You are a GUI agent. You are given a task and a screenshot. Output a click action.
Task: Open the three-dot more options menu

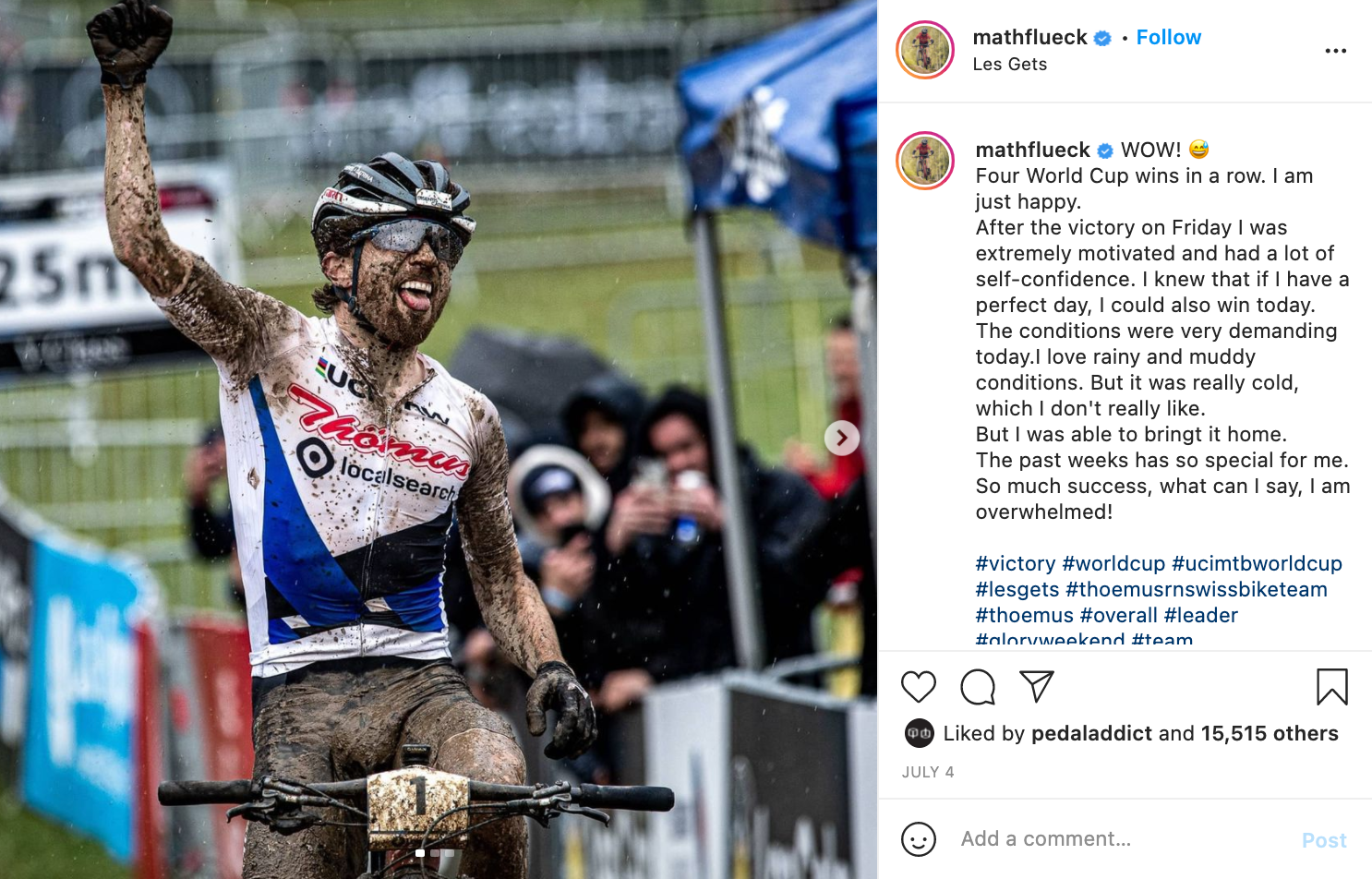pos(1335,51)
